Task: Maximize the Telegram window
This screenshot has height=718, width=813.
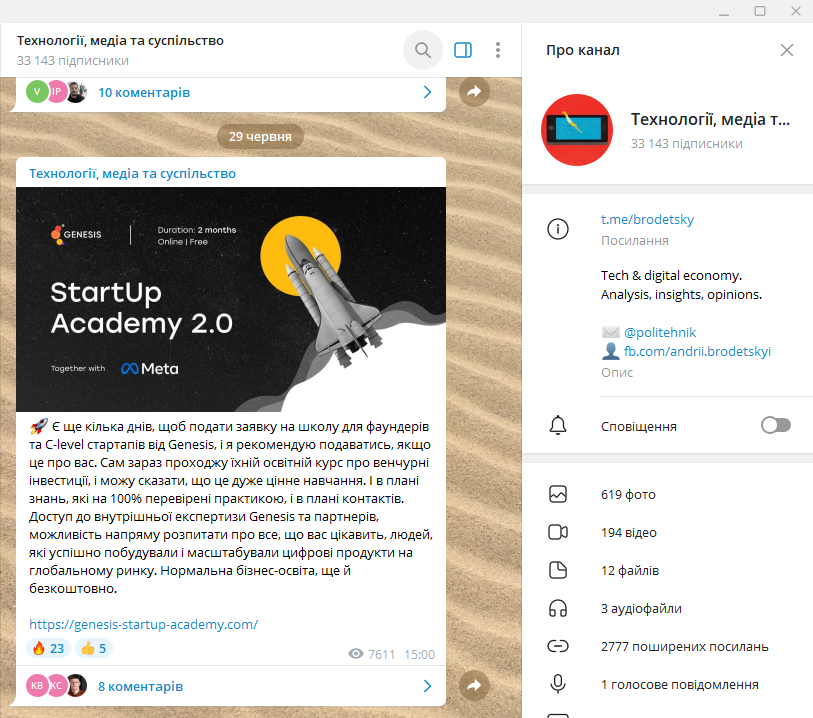Action: coord(760,11)
